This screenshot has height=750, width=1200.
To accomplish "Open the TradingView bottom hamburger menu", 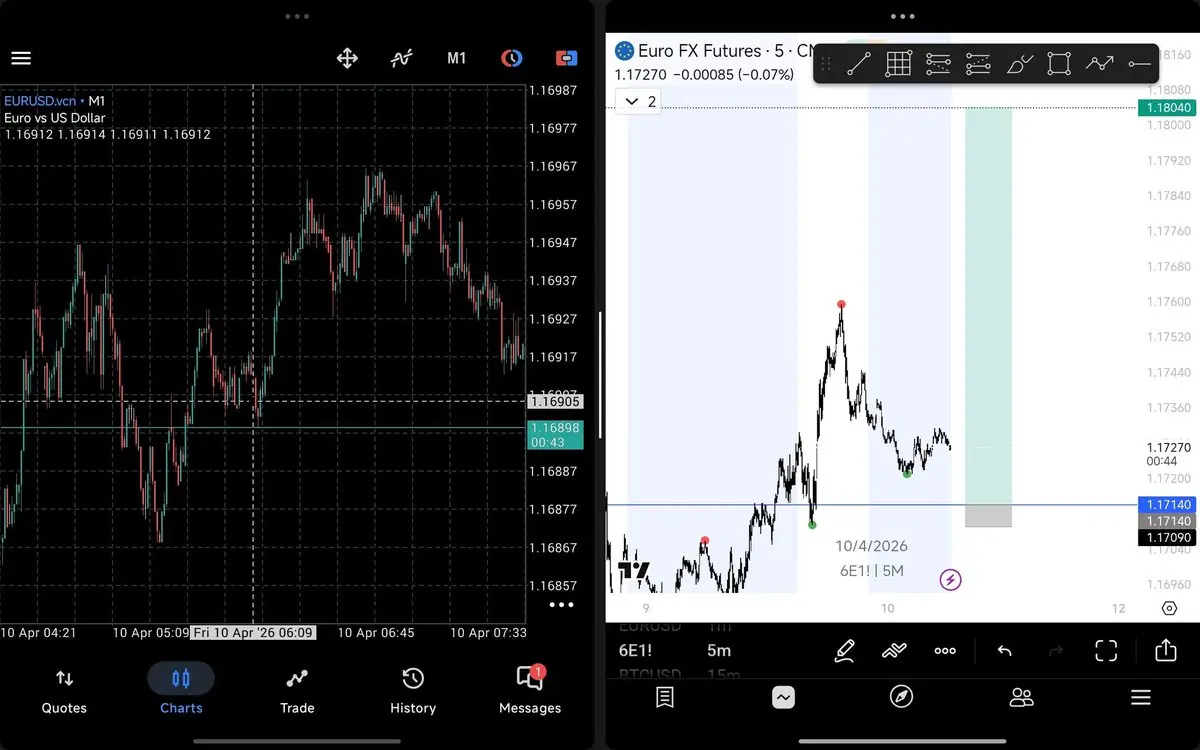I will tap(1140, 697).
